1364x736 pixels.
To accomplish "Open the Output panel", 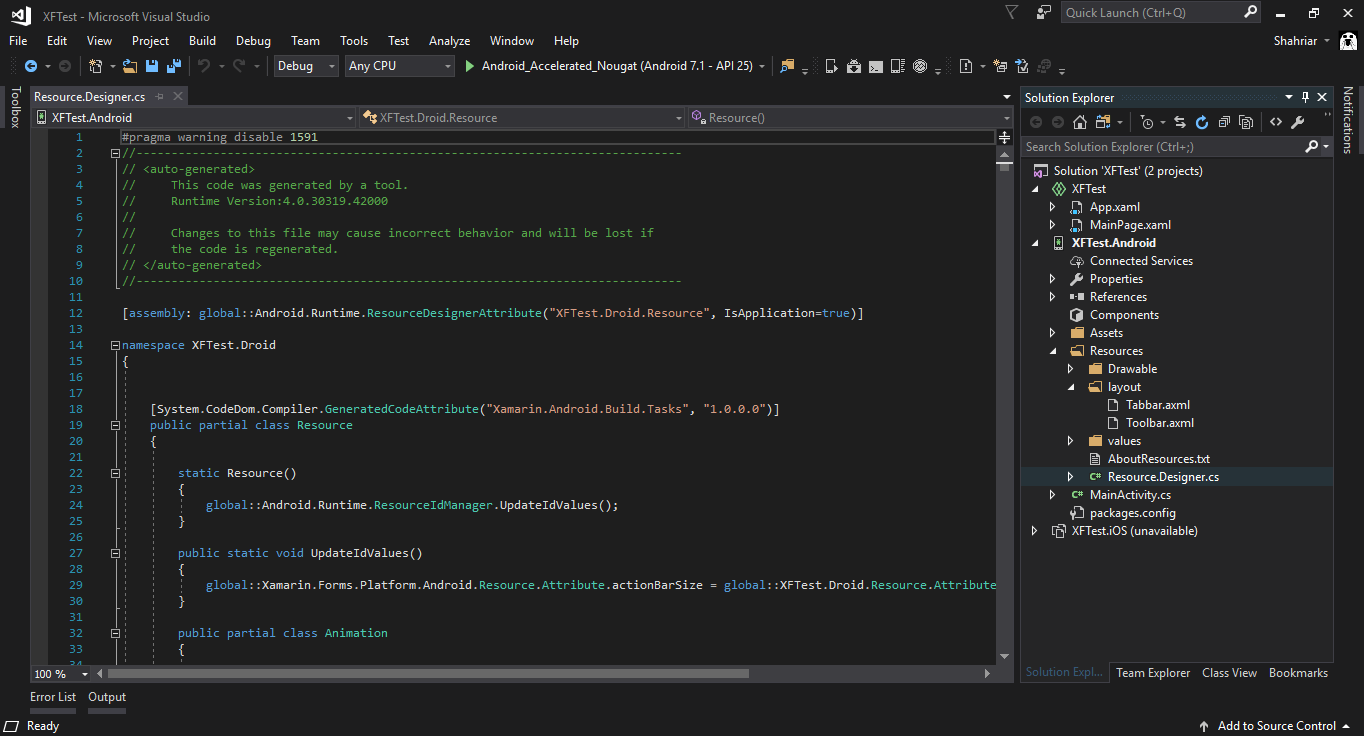I will [107, 697].
